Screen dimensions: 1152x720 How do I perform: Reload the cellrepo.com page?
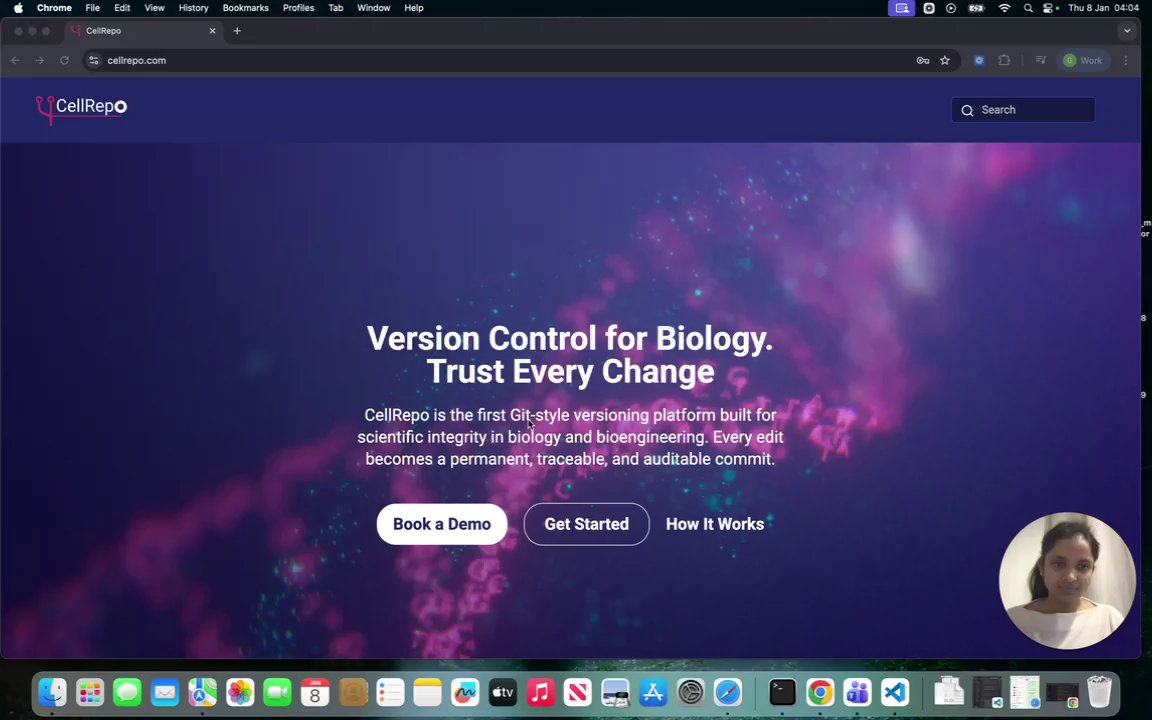65,60
